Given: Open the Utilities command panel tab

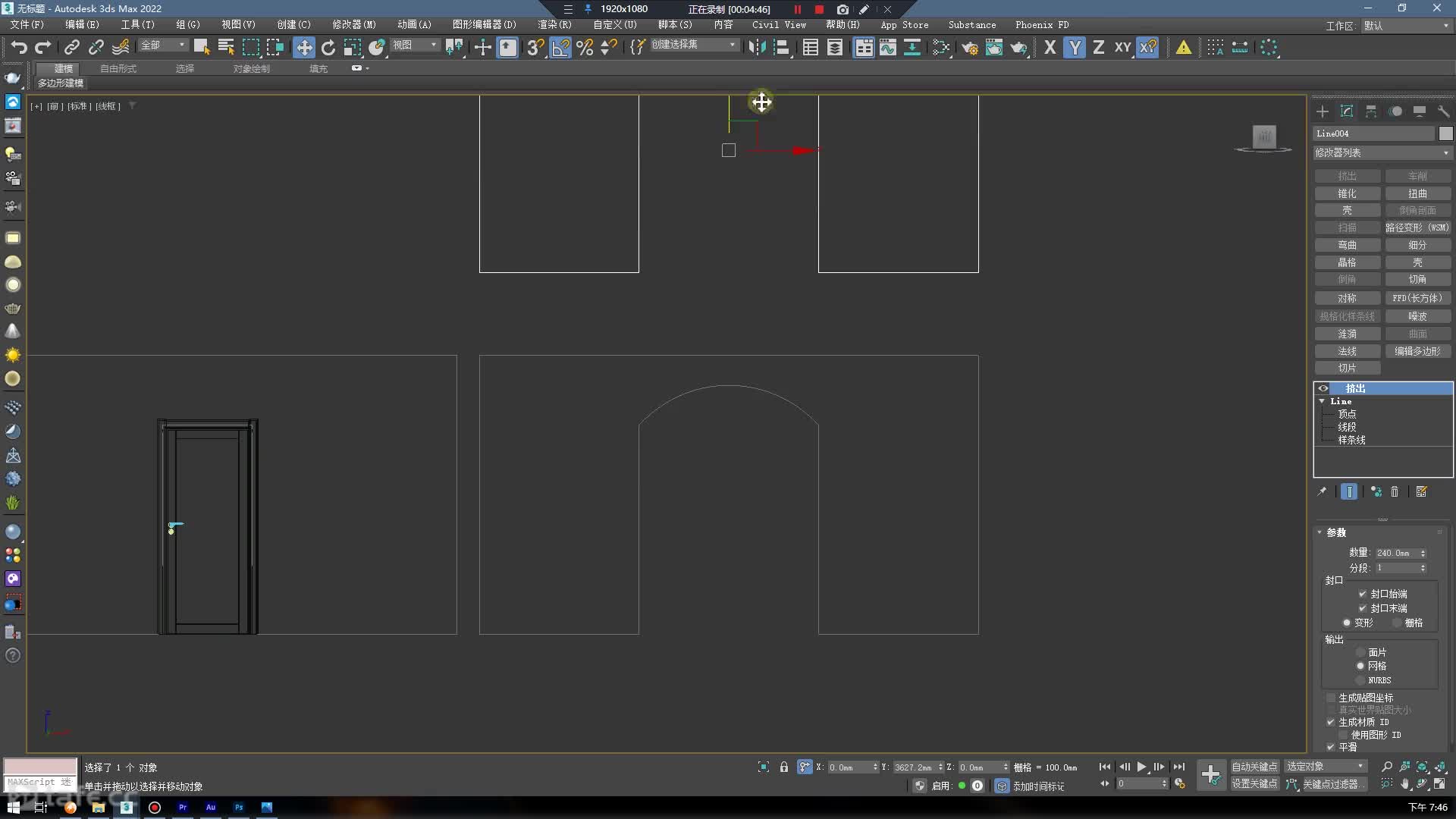Looking at the screenshot, I should pos(1443,111).
